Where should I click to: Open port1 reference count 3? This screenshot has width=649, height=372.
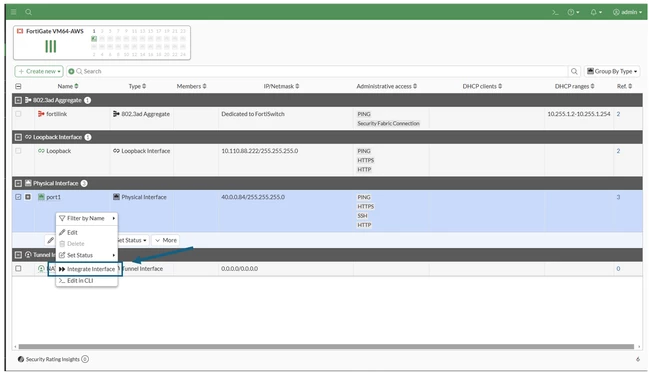click(x=618, y=197)
